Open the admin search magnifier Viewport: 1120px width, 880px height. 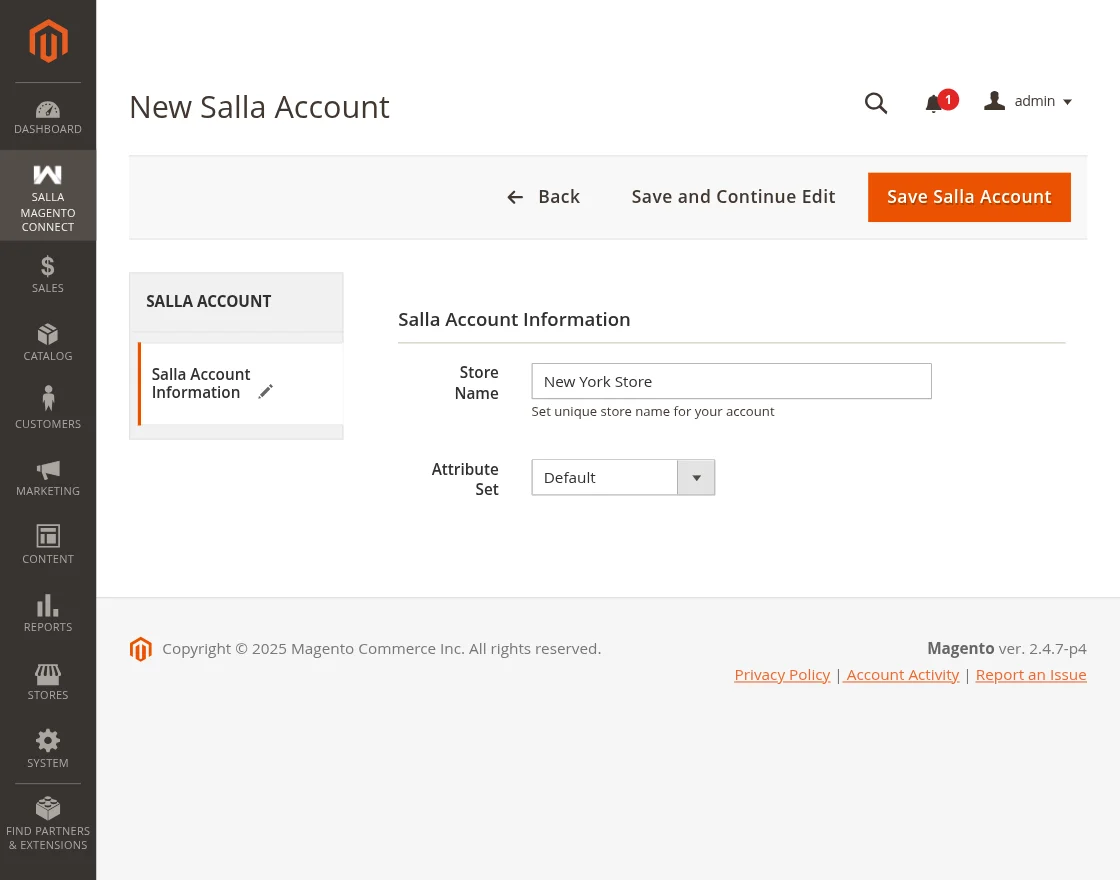(x=876, y=103)
